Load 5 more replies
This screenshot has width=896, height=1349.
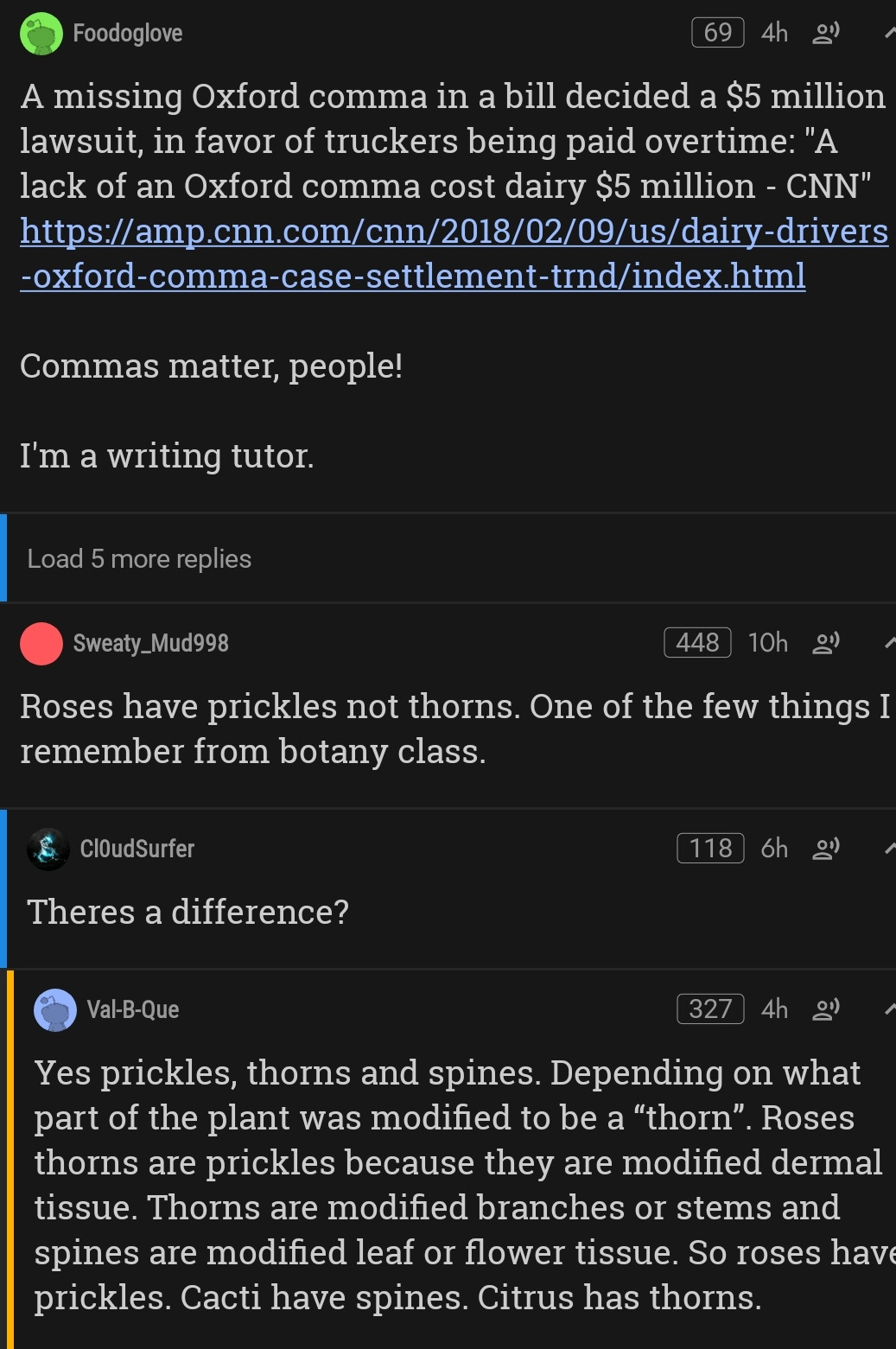(x=139, y=559)
